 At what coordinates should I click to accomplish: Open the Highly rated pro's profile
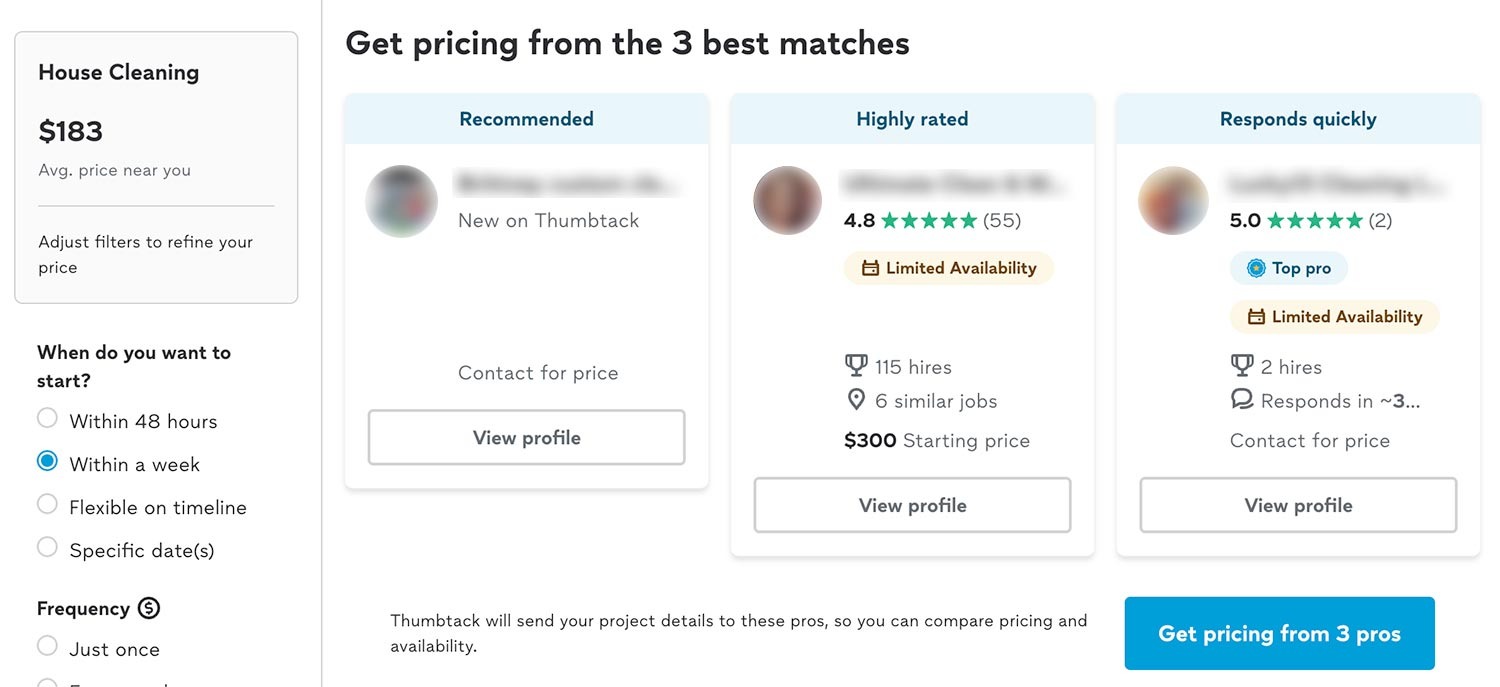click(912, 506)
